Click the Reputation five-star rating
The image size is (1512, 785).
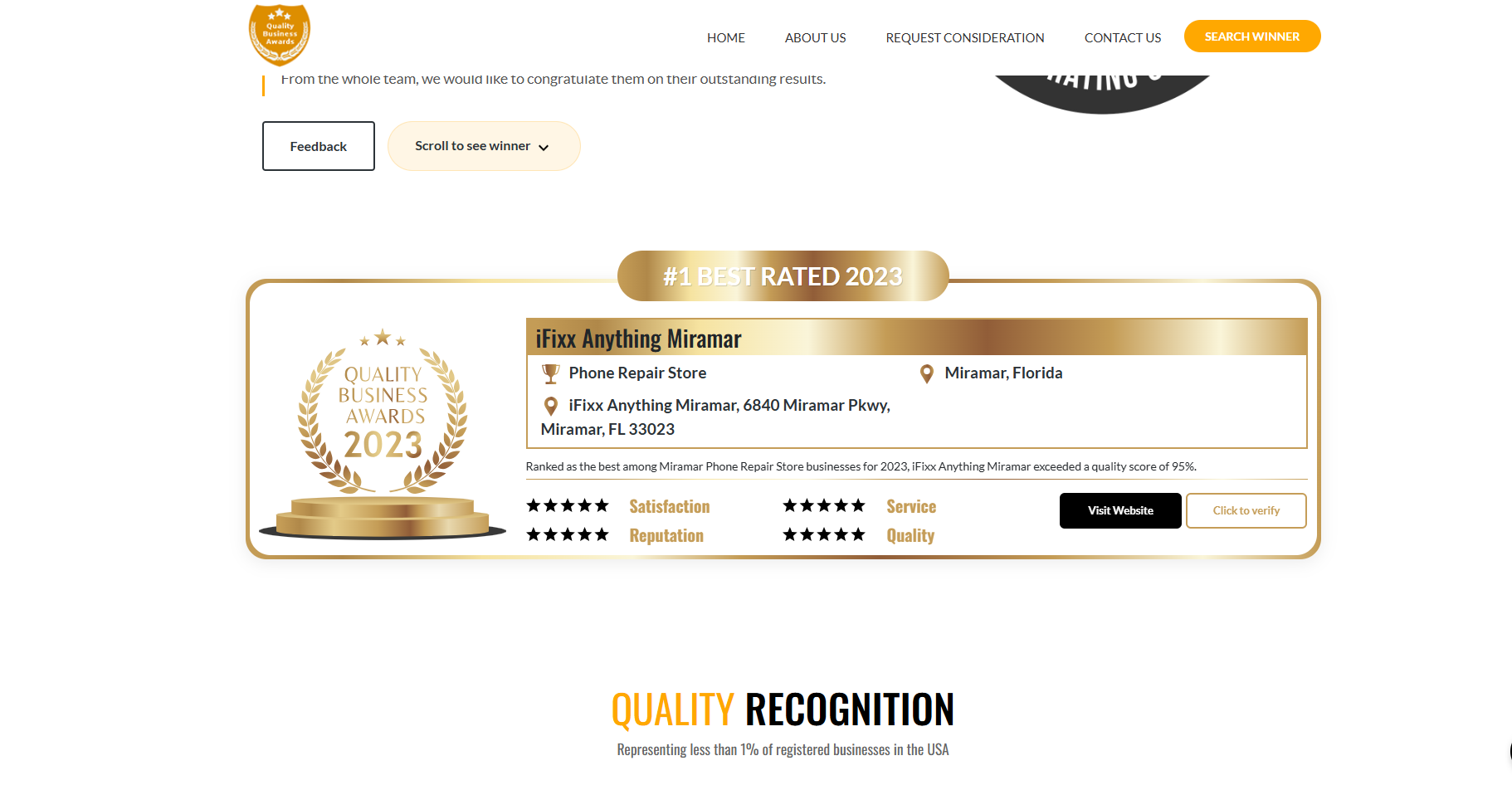click(x=568, y=535)
